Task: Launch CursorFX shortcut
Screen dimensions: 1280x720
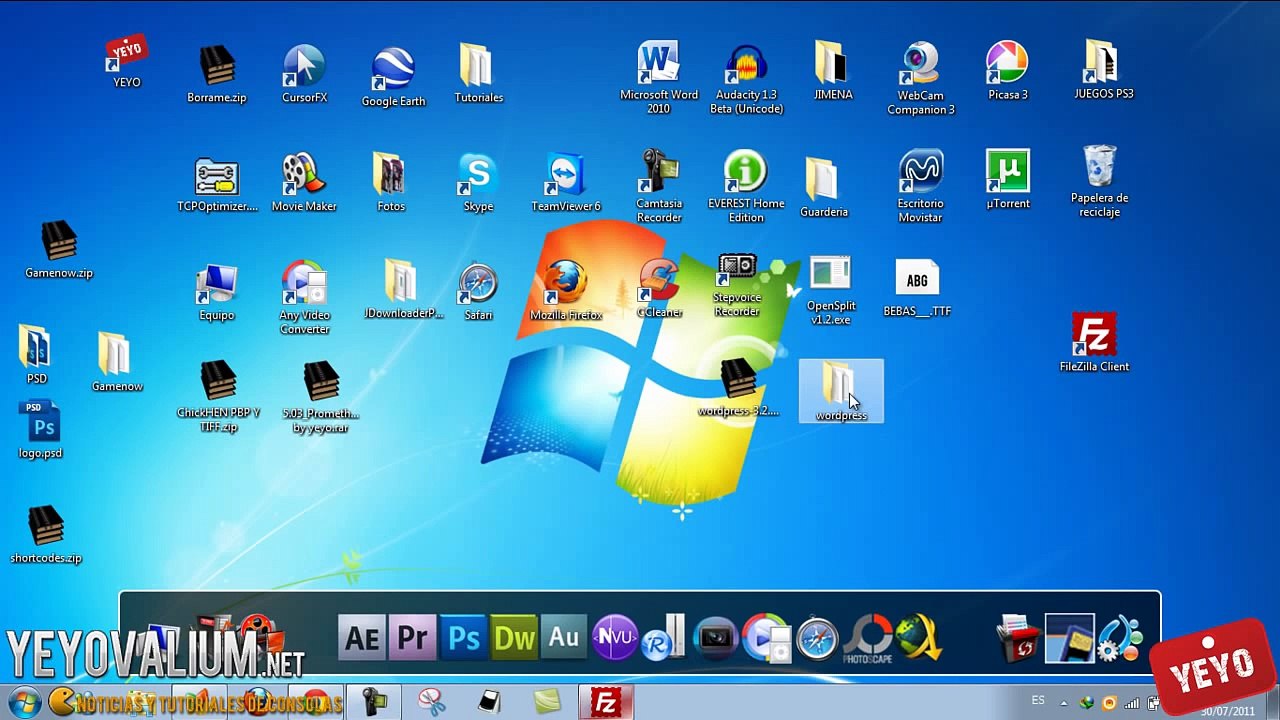Action: pos(304,73)
